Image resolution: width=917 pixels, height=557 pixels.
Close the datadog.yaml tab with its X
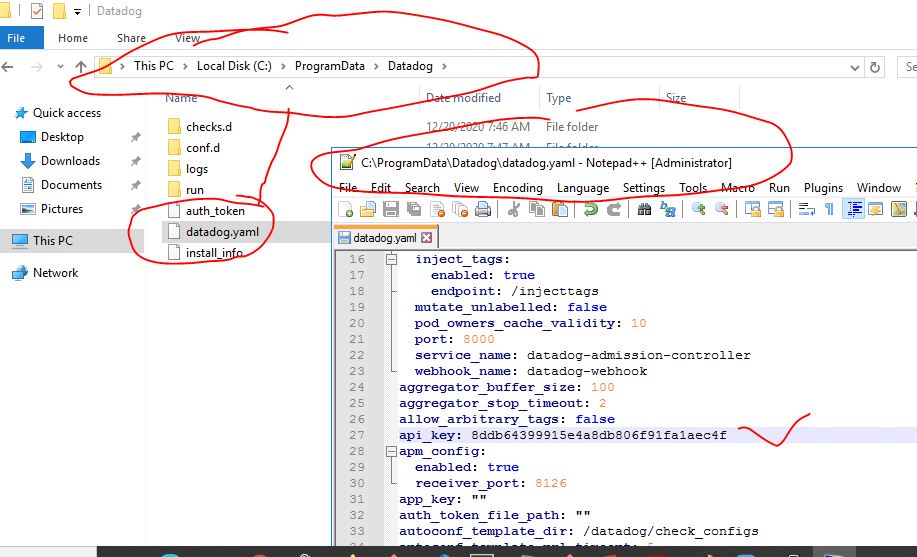pos(426,238)
